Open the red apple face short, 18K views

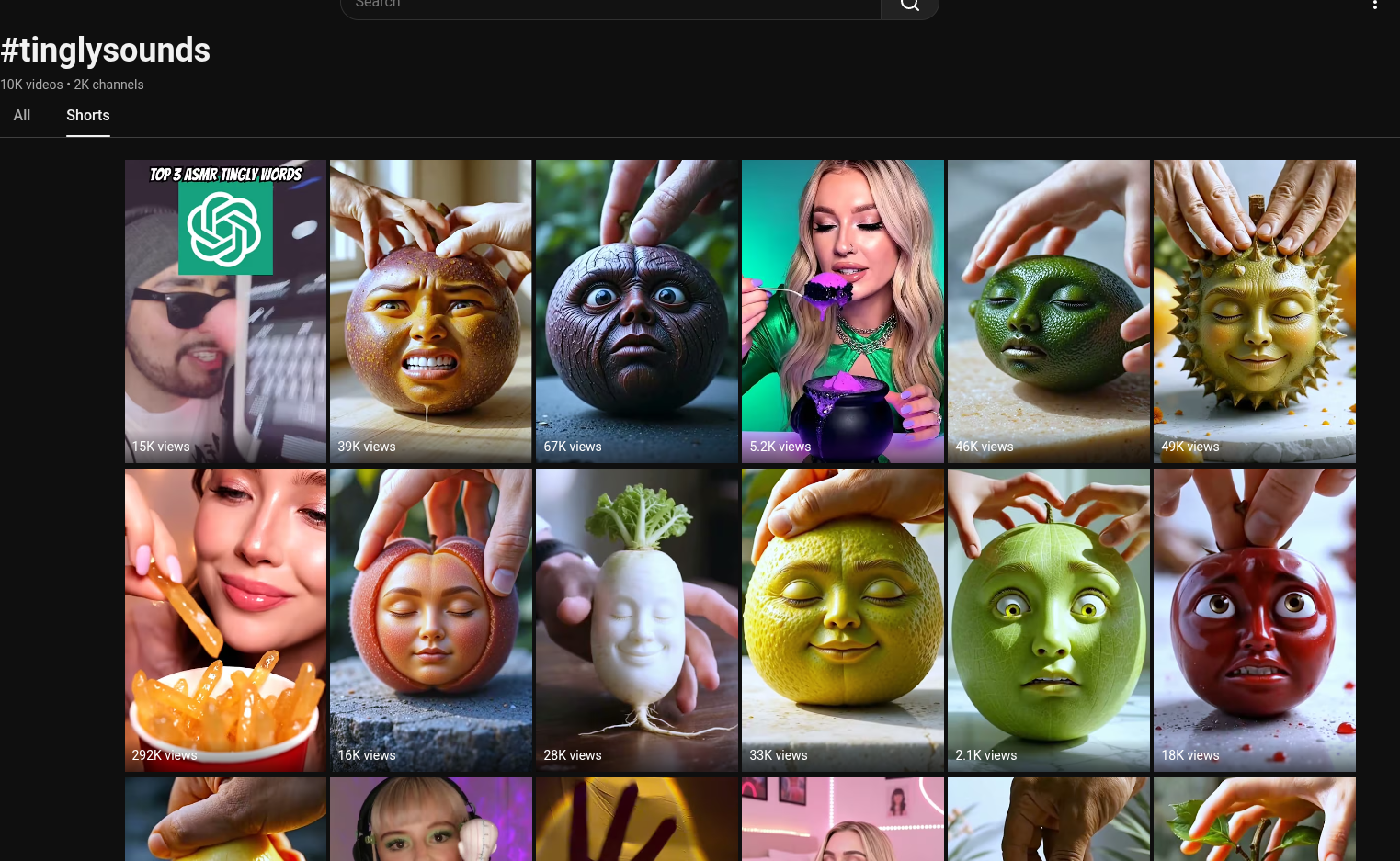click(1255, 620)
